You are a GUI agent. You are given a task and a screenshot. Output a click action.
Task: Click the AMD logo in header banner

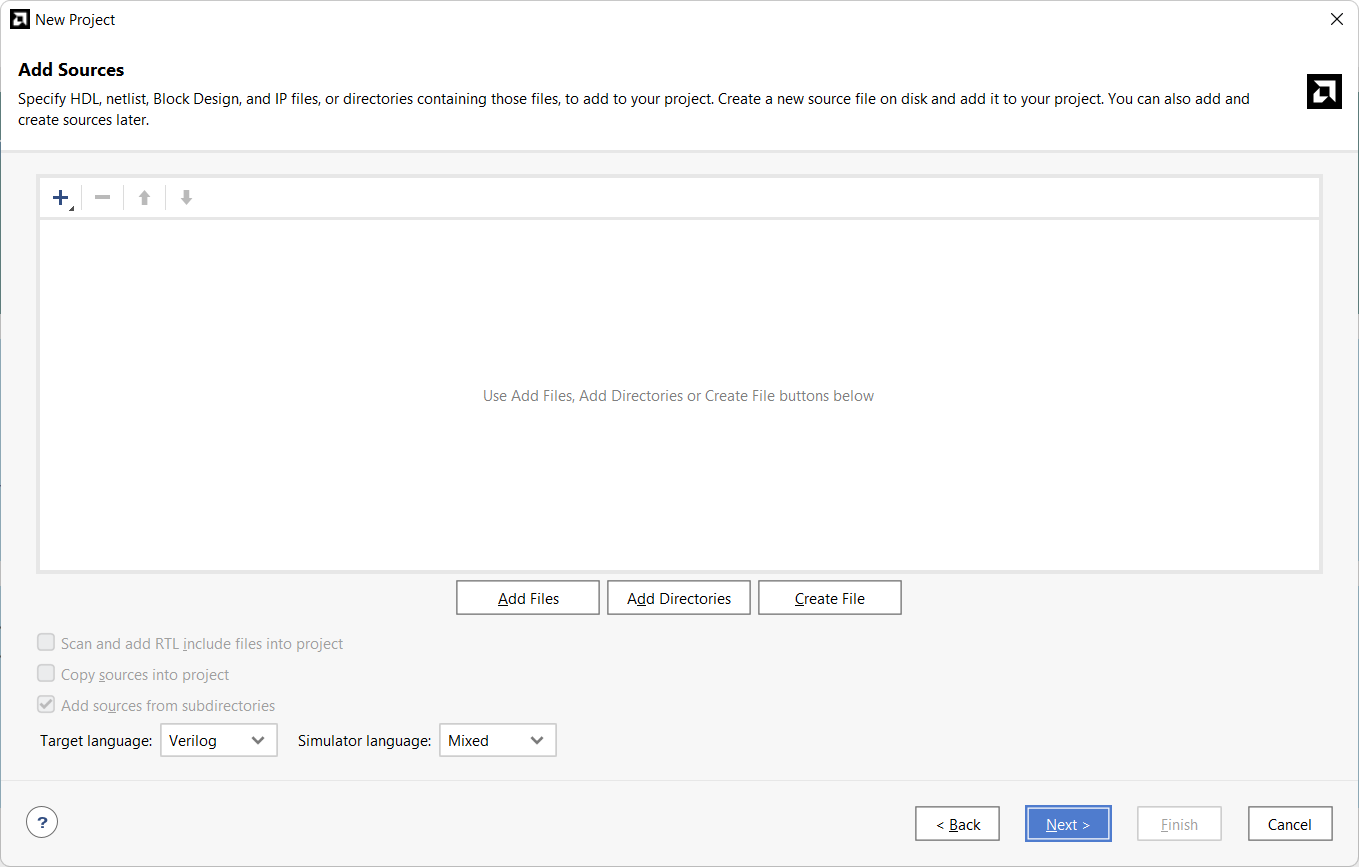(1324, 92)
